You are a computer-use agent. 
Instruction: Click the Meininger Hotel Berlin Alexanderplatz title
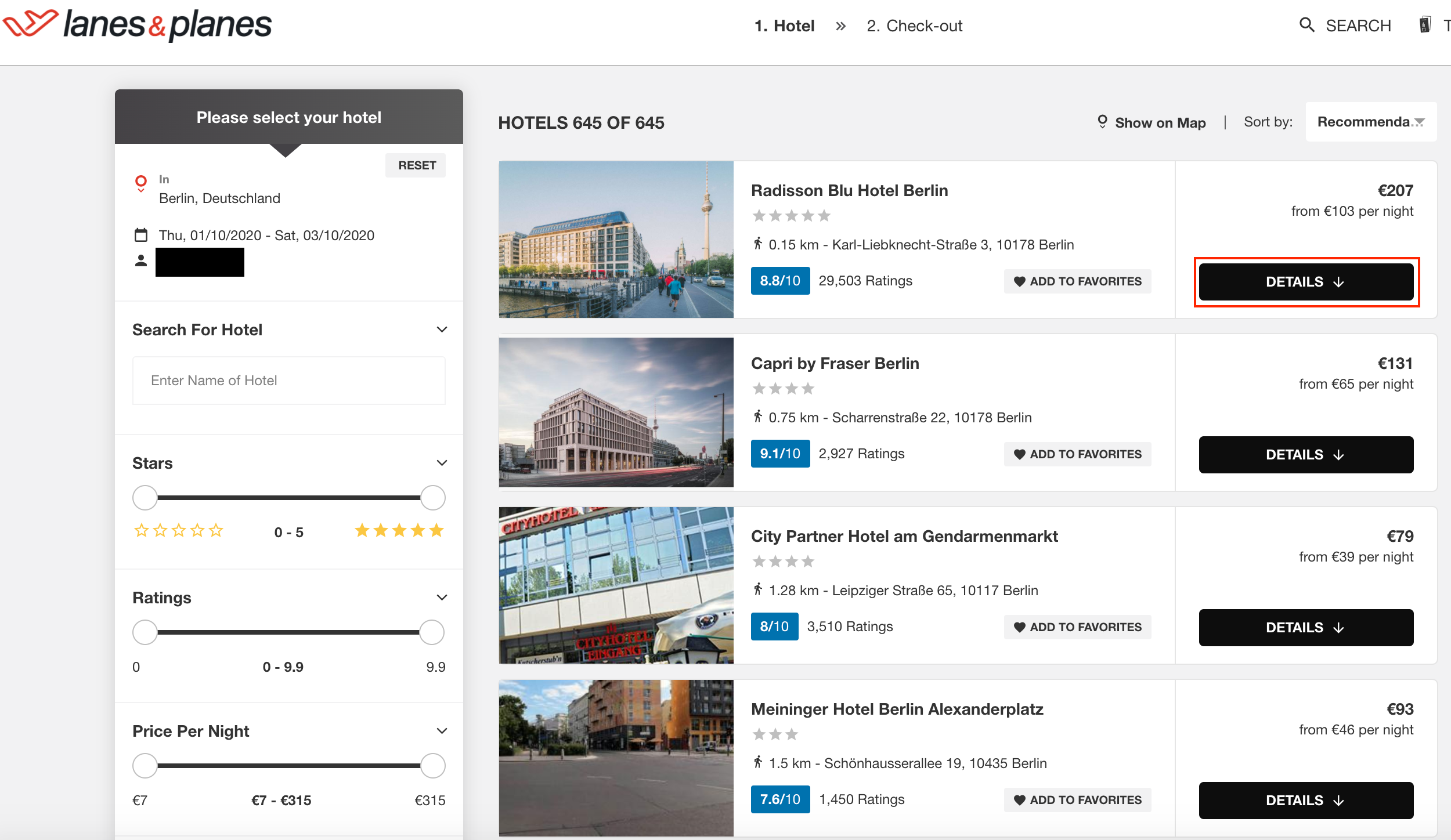coord(897,709)
